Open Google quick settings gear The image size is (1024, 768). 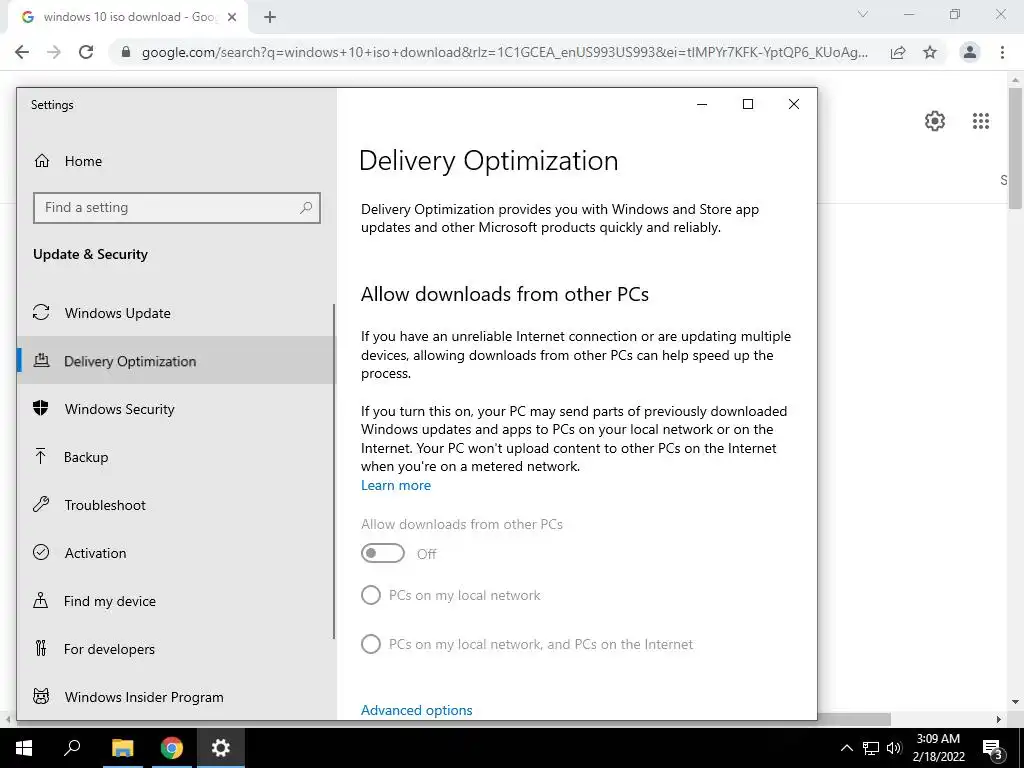tap(935, 121)
